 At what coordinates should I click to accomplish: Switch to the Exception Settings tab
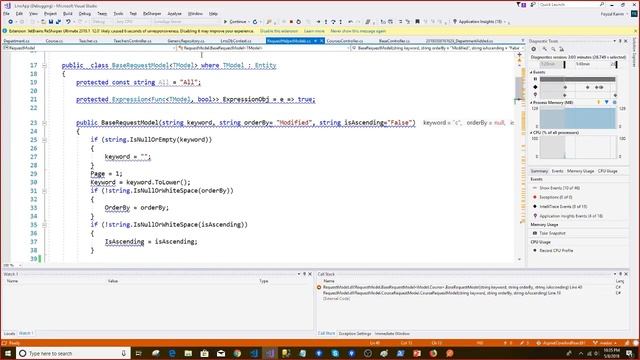point(355,333)
